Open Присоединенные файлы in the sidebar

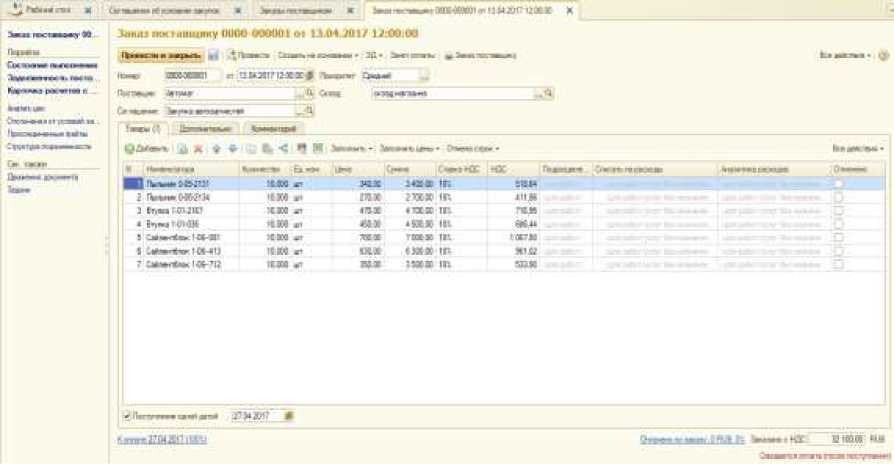[x=47, y=134]
